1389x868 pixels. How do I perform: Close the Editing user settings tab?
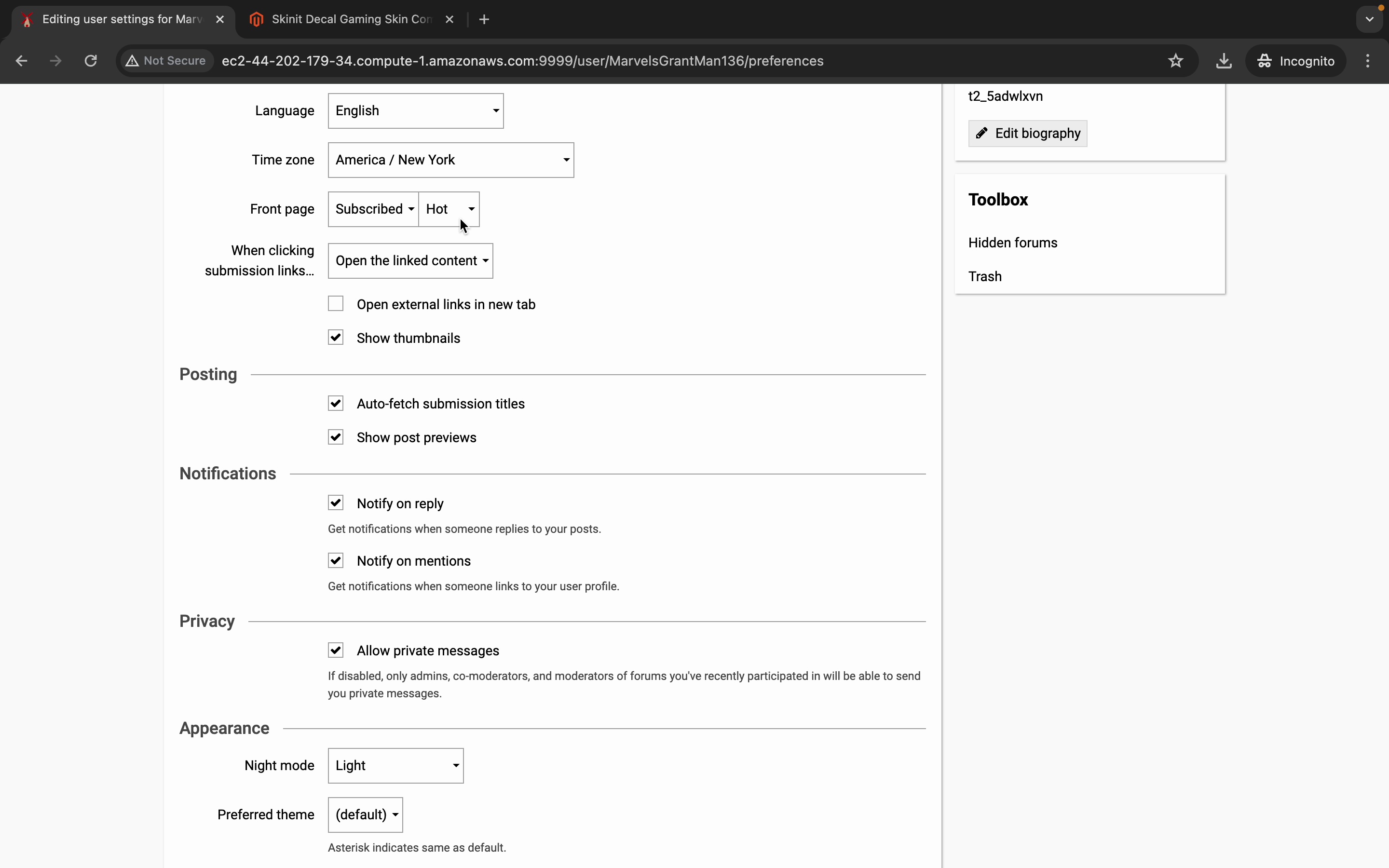[220, 19]
